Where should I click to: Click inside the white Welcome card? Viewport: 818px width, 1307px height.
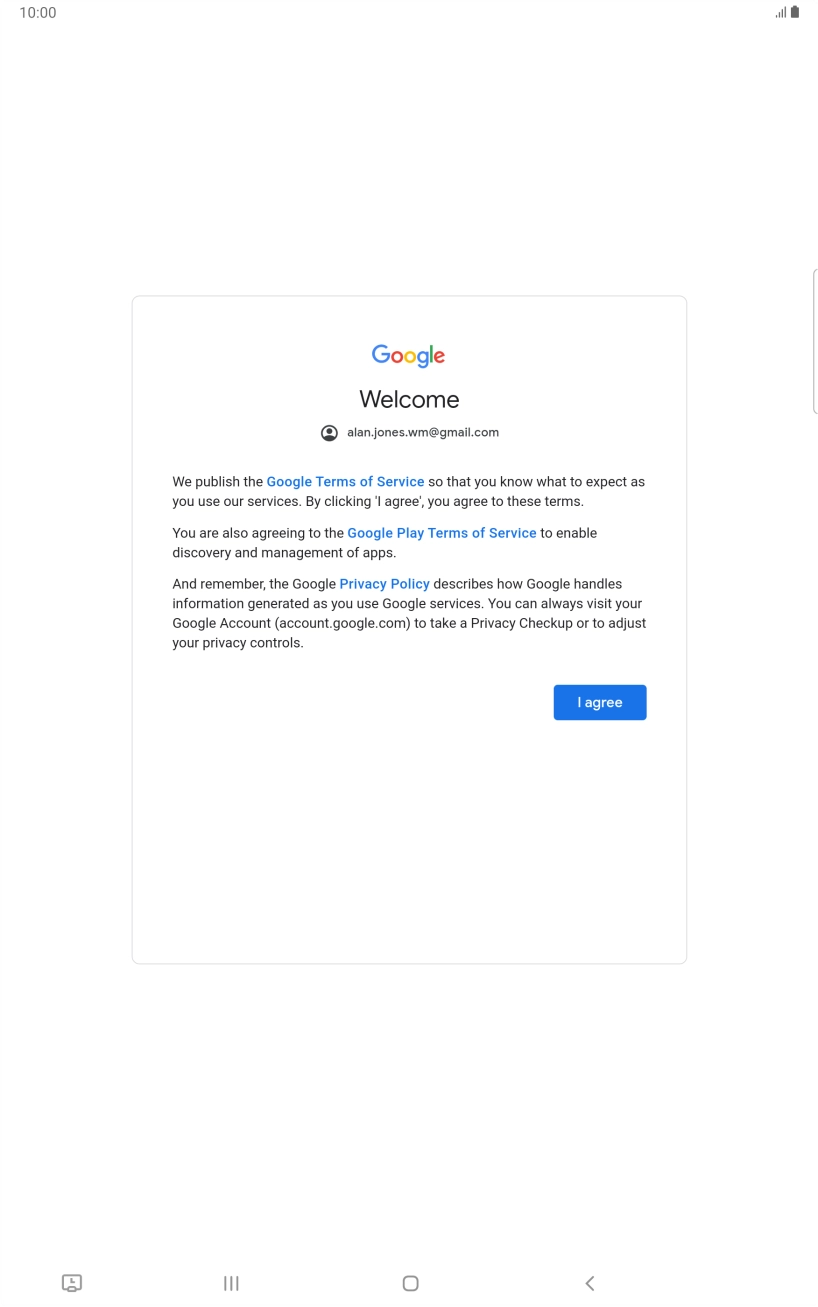pyautogui.click(x=408, y=850)
